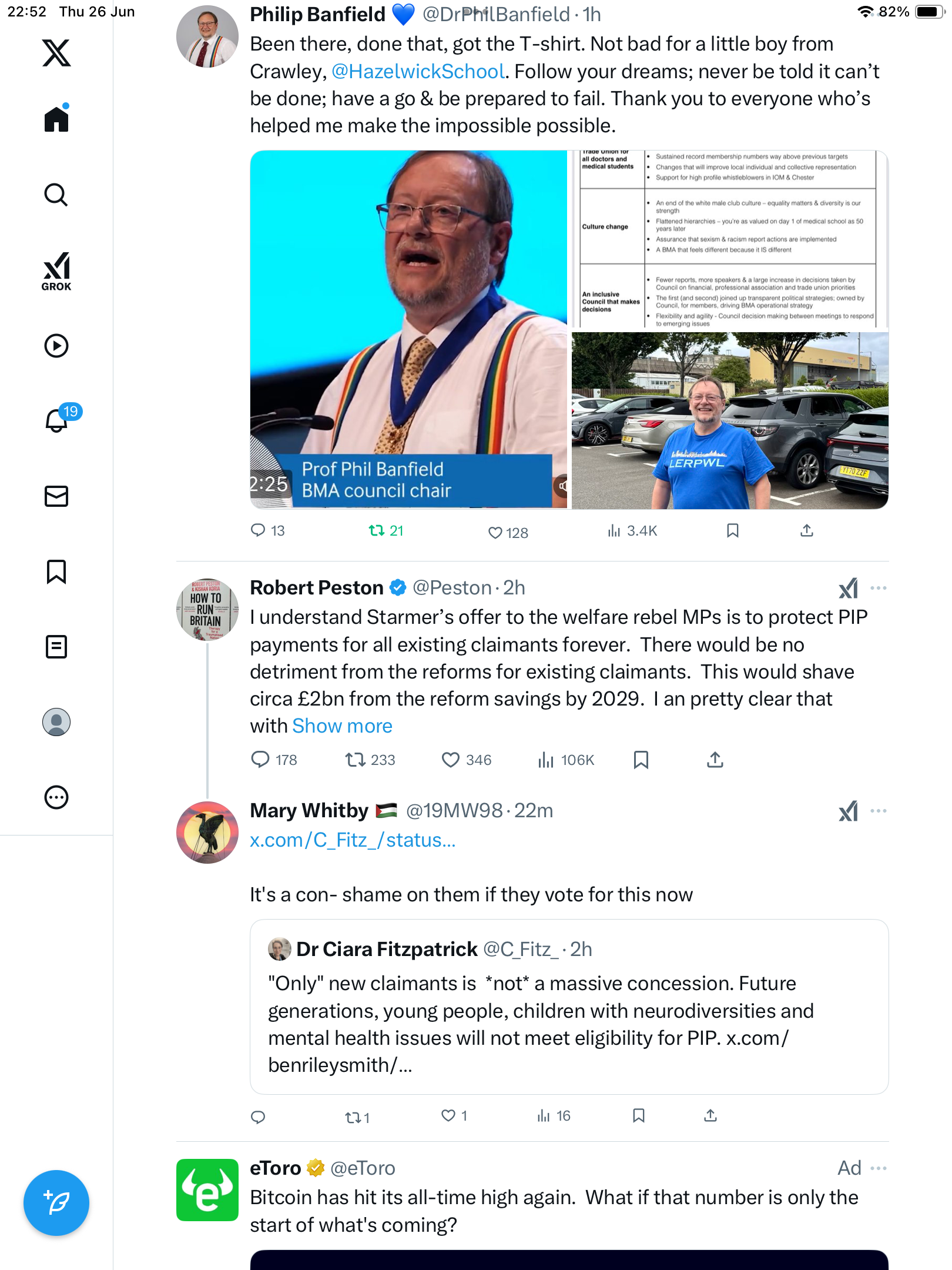Open the video play tab icon
This screenshot has height=1270, width=952.
(x=56, y=346)
